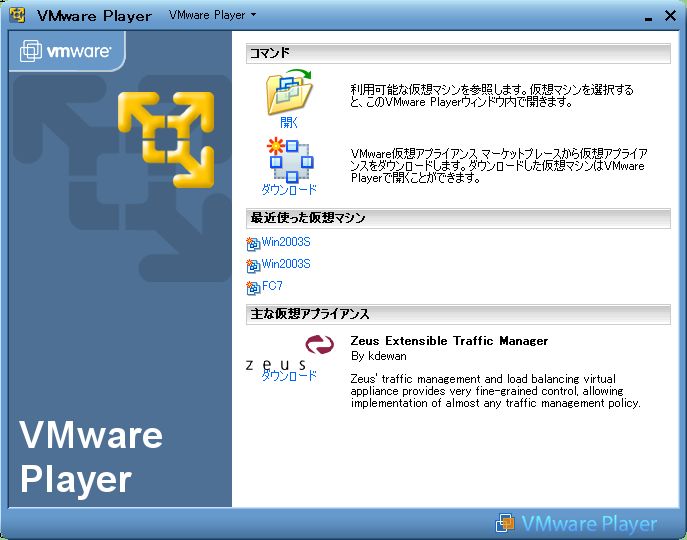
Task: Click the 開く link
Action: click(x=289, y=123)
